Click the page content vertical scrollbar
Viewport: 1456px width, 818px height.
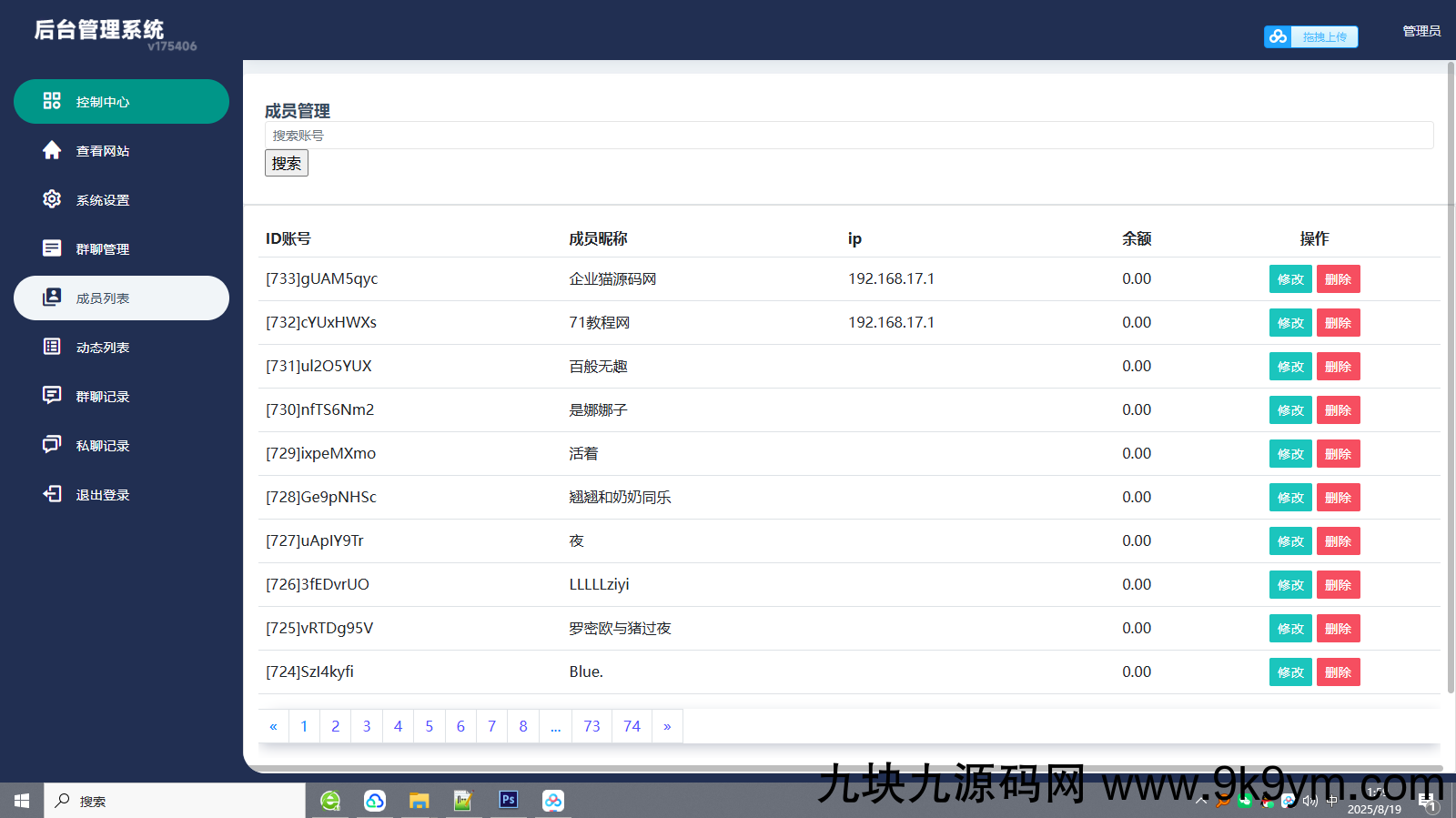pos(1451,364)
